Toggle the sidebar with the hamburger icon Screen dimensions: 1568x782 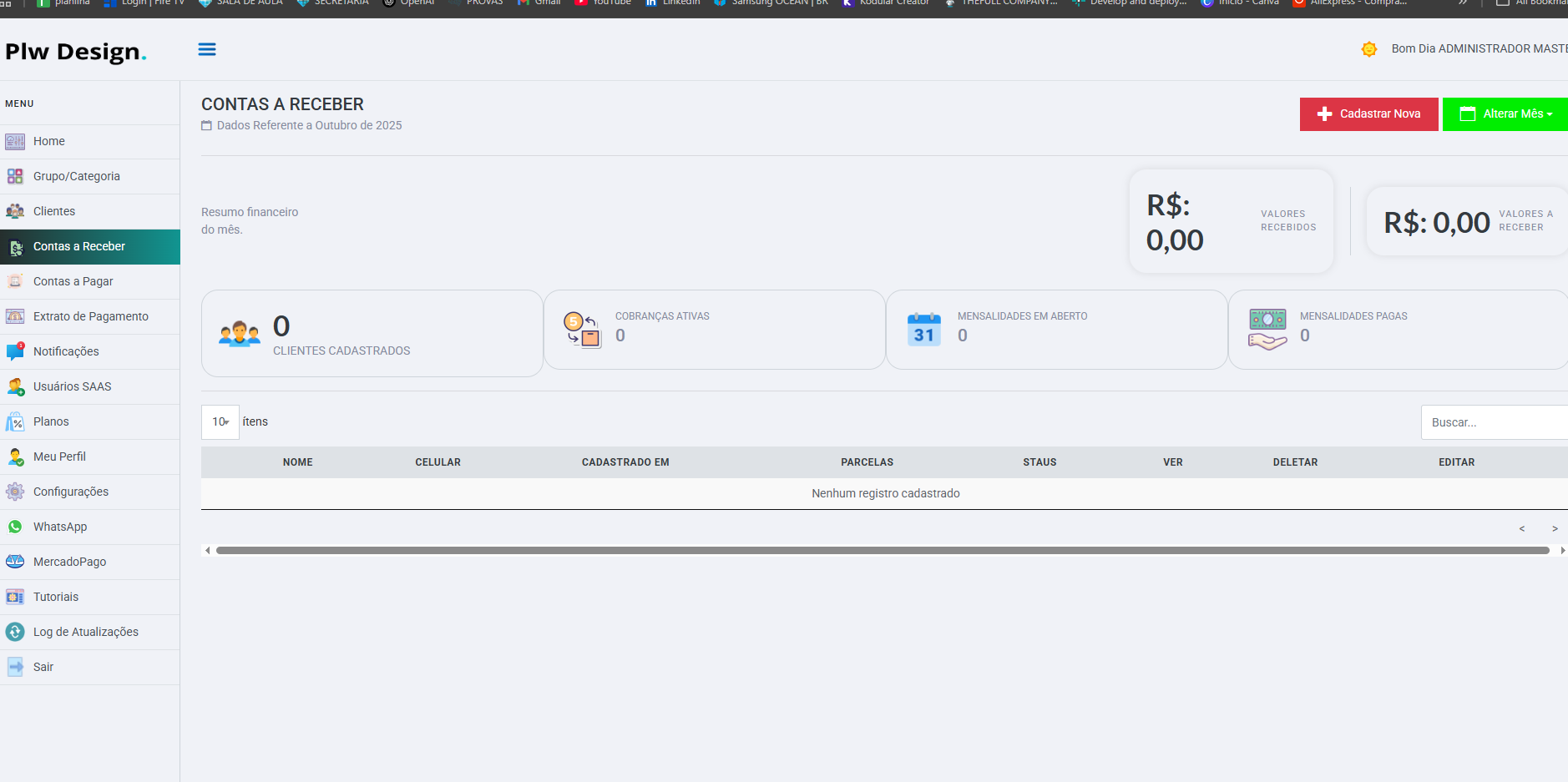tap(207, 48)
